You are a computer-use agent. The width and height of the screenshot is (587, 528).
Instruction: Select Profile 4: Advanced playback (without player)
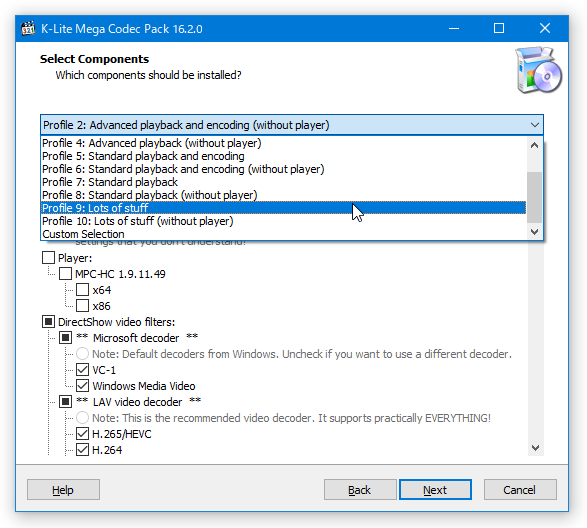pos(283,143)
